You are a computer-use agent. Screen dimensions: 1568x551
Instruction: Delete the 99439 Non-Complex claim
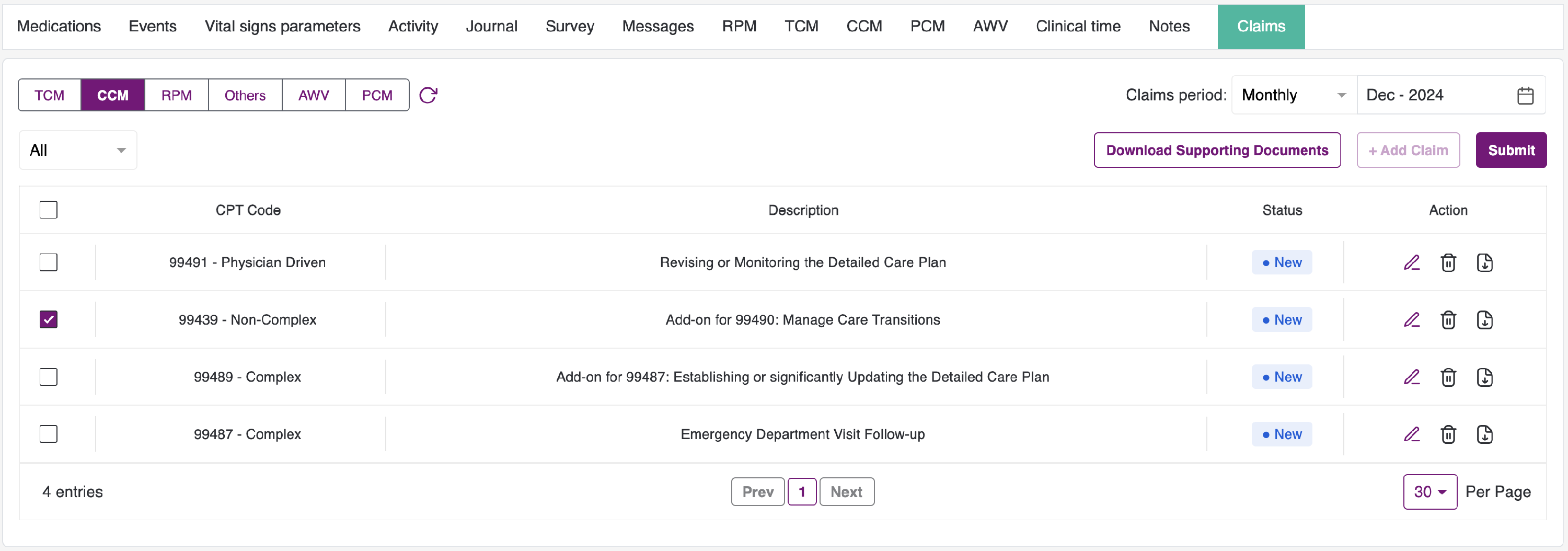(1448, 319)
